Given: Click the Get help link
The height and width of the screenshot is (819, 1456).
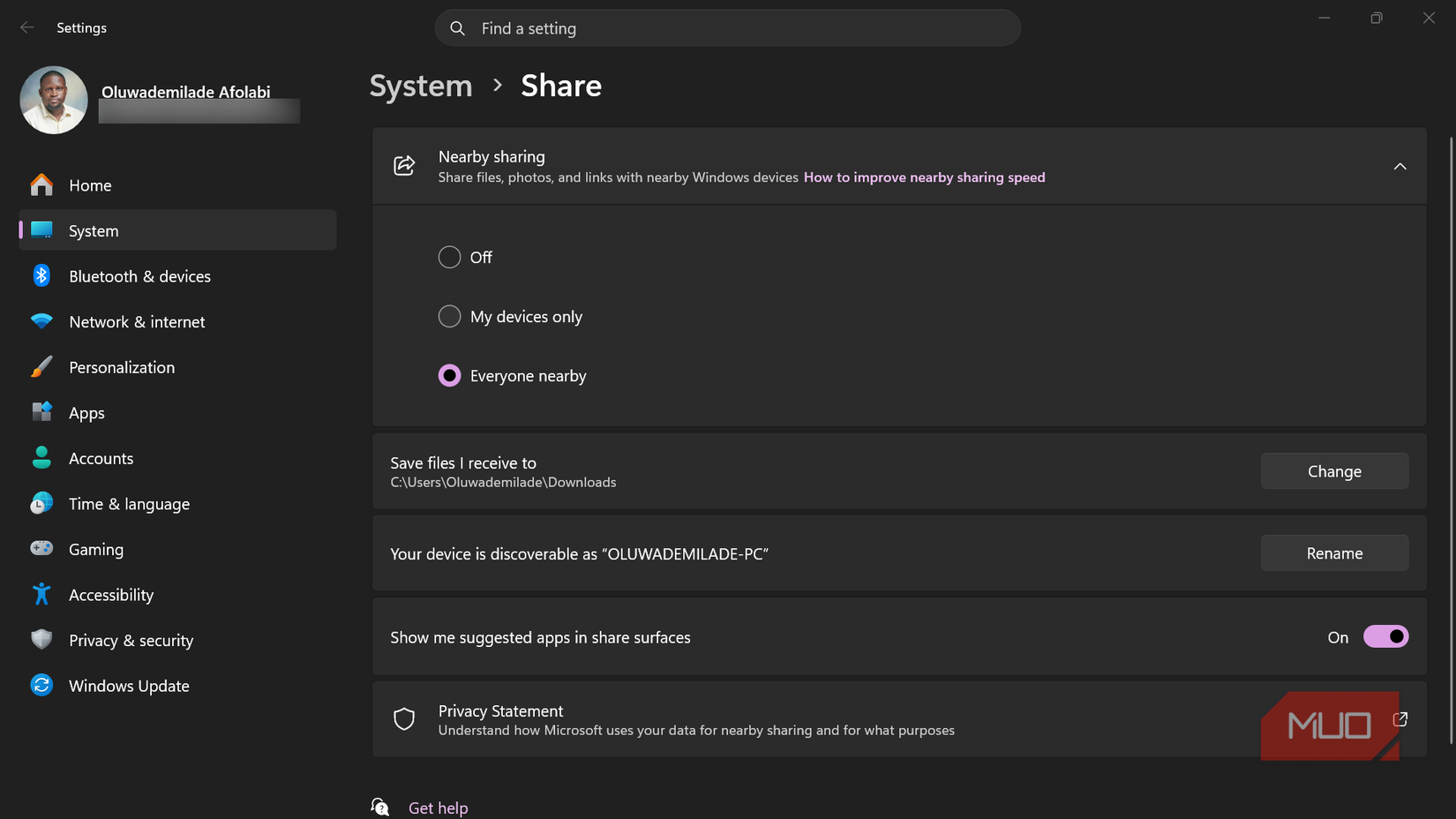Looking at the screenshot, I should pyautogui.click(x=438, y=808).
